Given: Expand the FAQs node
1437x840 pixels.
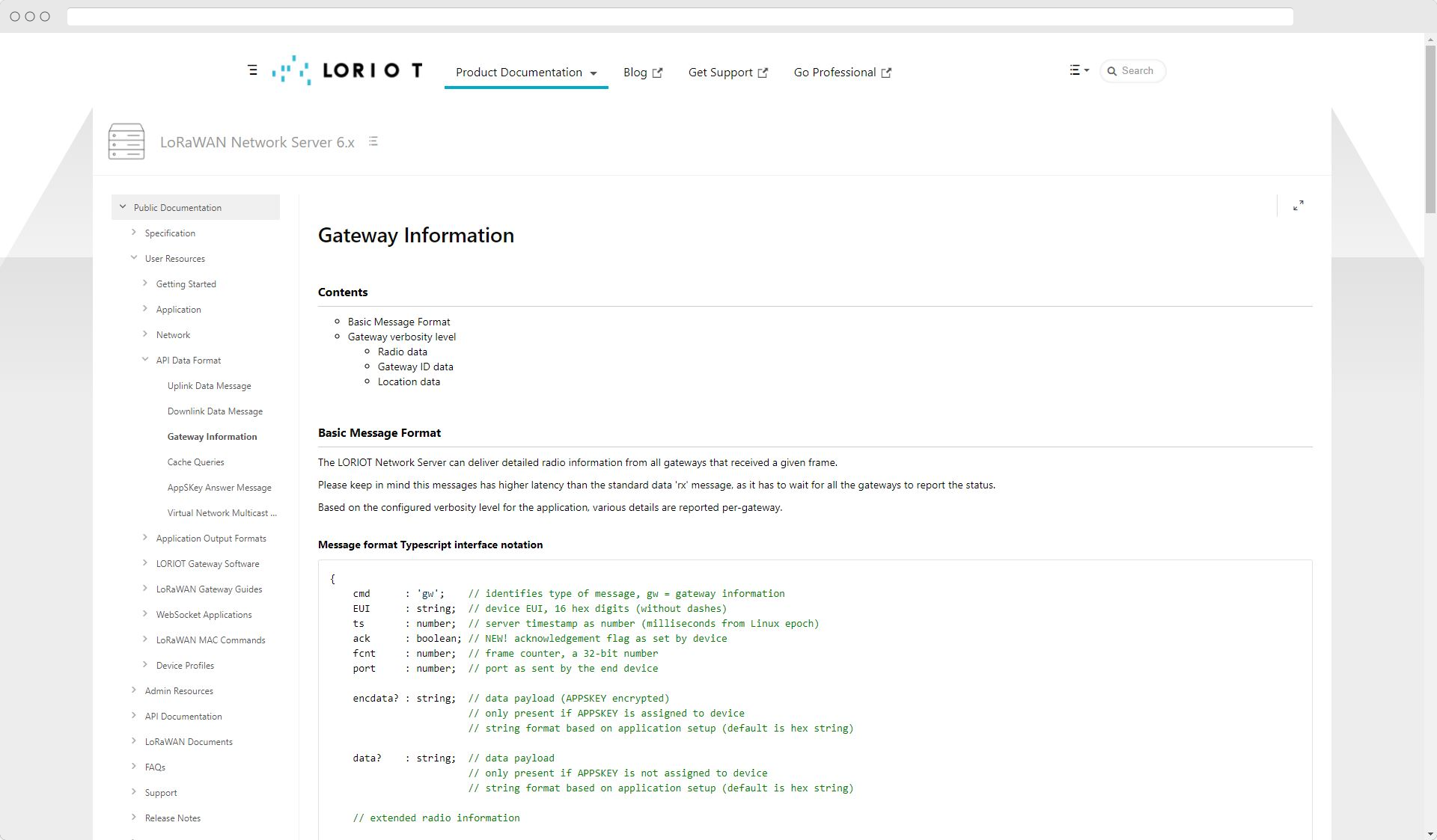Looking at the screenshot, I should tap(134, 767).
